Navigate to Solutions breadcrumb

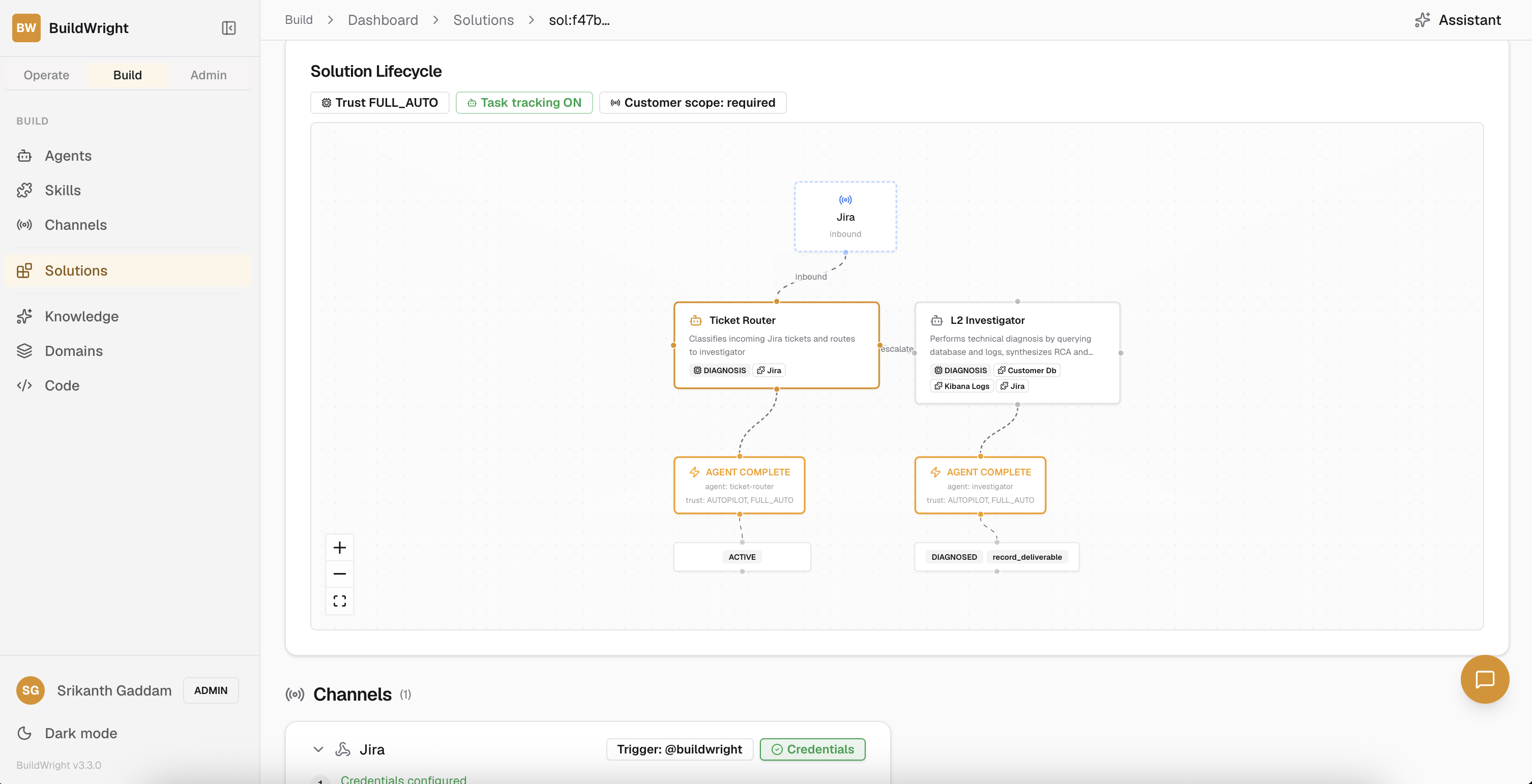[x=483, y=20]
